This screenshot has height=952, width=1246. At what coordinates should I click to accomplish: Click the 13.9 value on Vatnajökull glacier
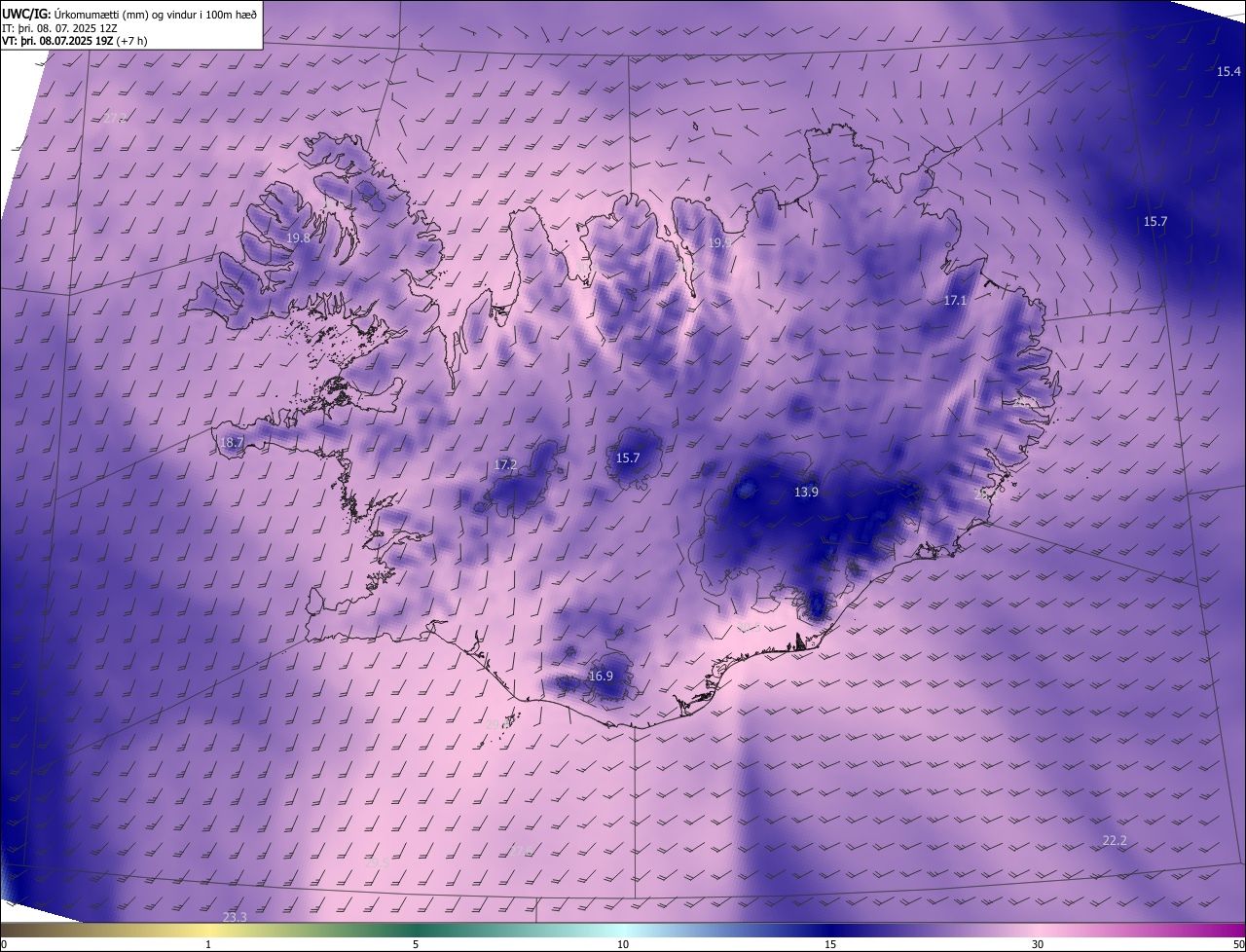point(806,492)
